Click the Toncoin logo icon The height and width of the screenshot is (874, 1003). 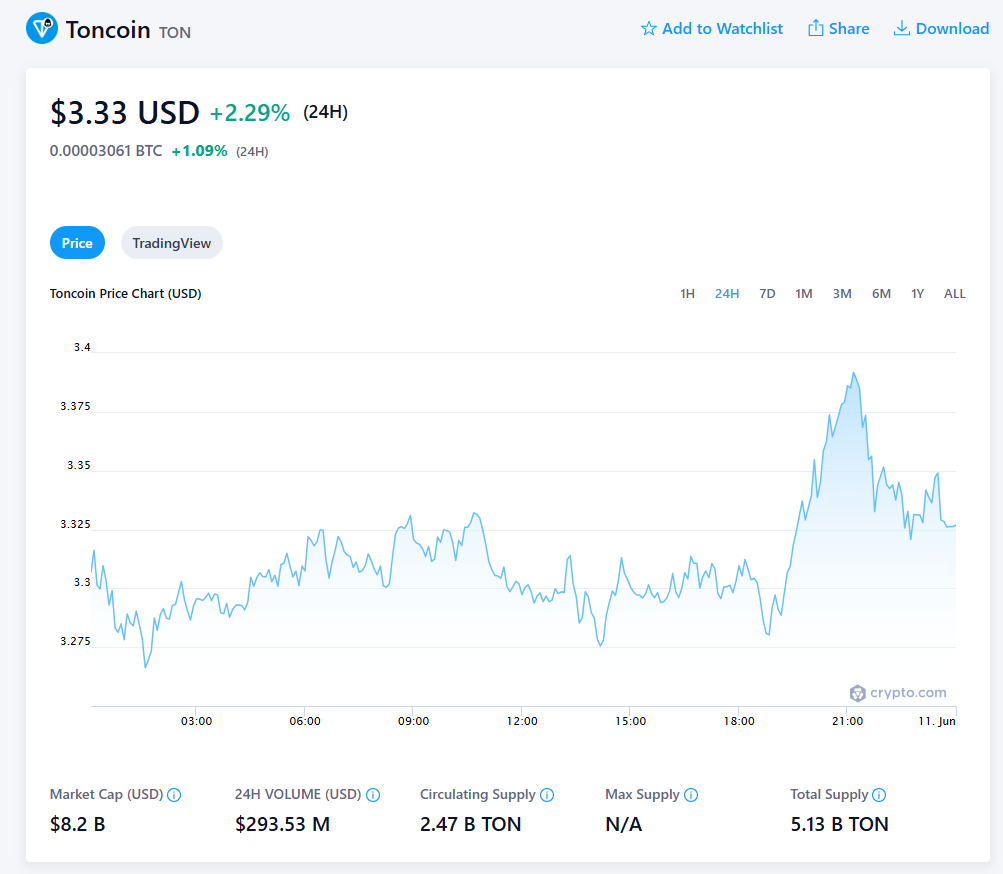pyautogui.click(x=42, y=28)
